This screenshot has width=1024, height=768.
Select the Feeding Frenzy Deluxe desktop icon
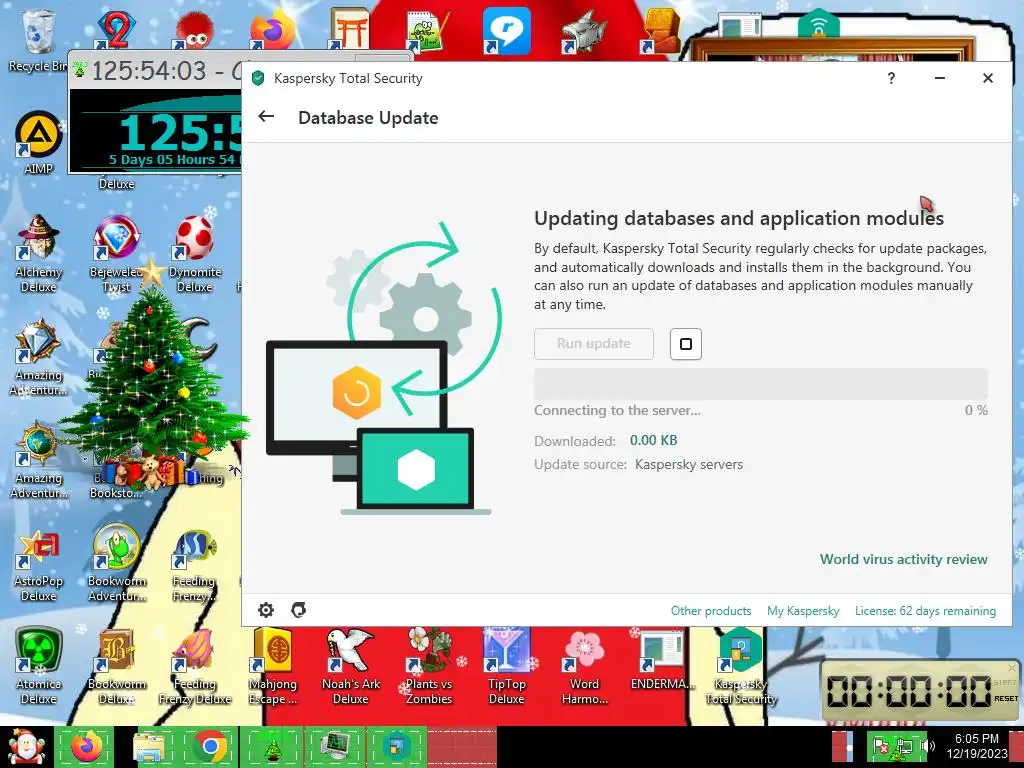(195, 666)
